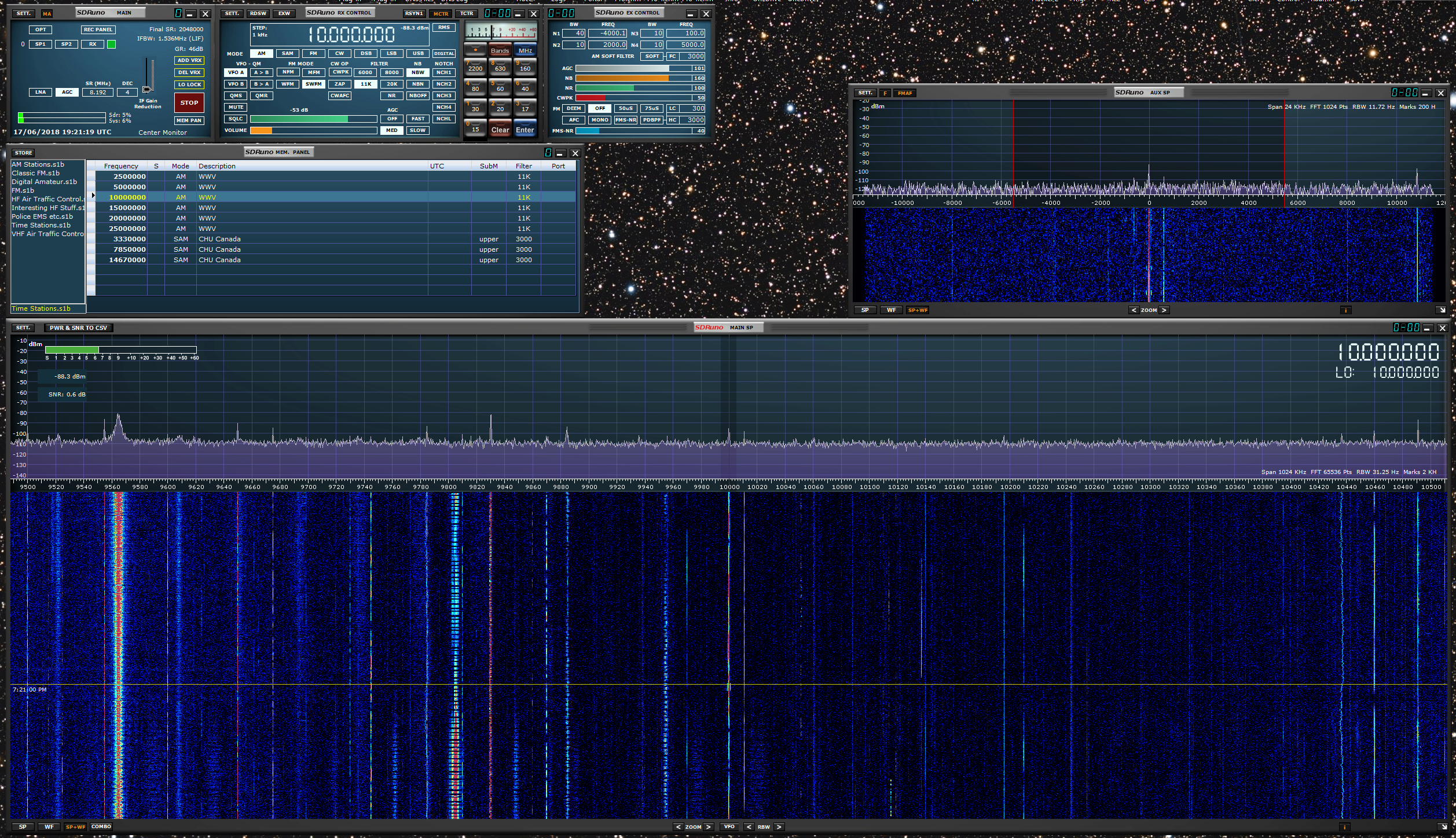Viewport: 1456px width, 838px height.
Task: Set AGC to FAST
Action: click(418, 119)
